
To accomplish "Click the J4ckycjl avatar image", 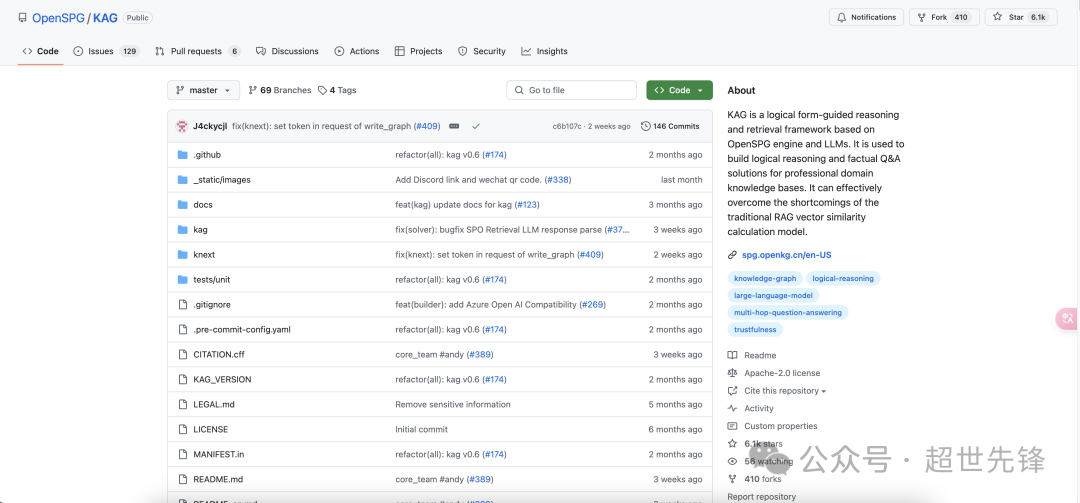I will click(x=183, y=126).
